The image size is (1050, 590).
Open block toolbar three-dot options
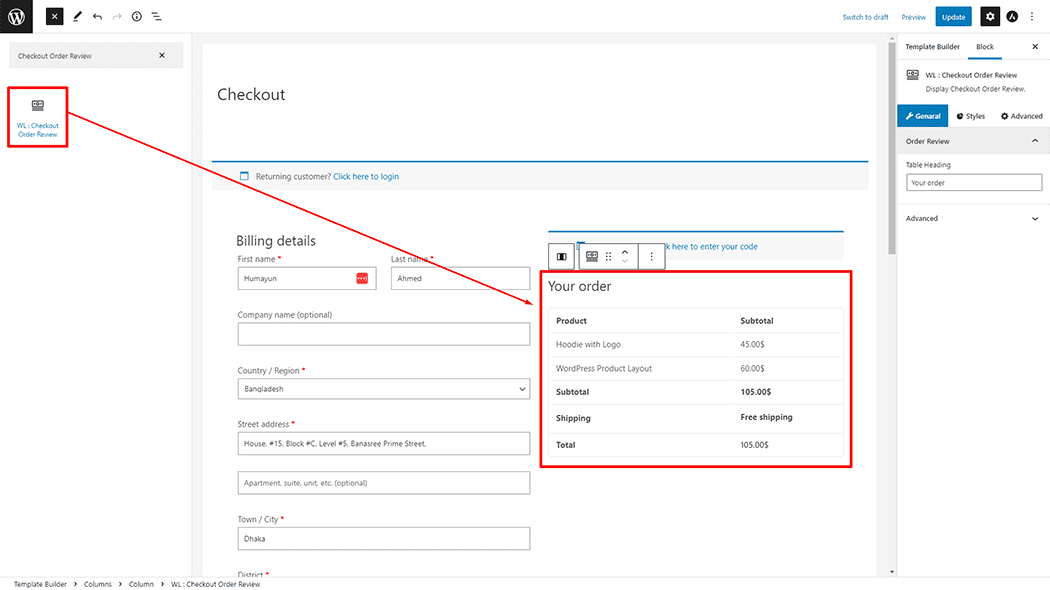coord(651,257)
